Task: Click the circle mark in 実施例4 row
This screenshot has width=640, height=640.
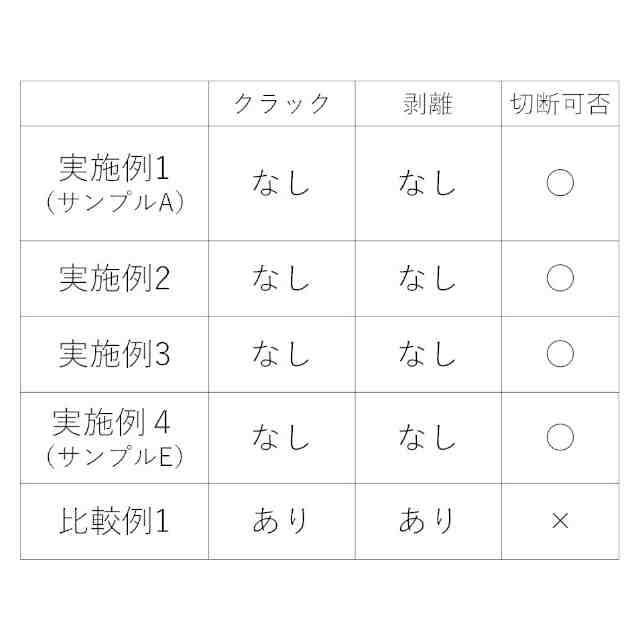Action: (x=560, y=437)
